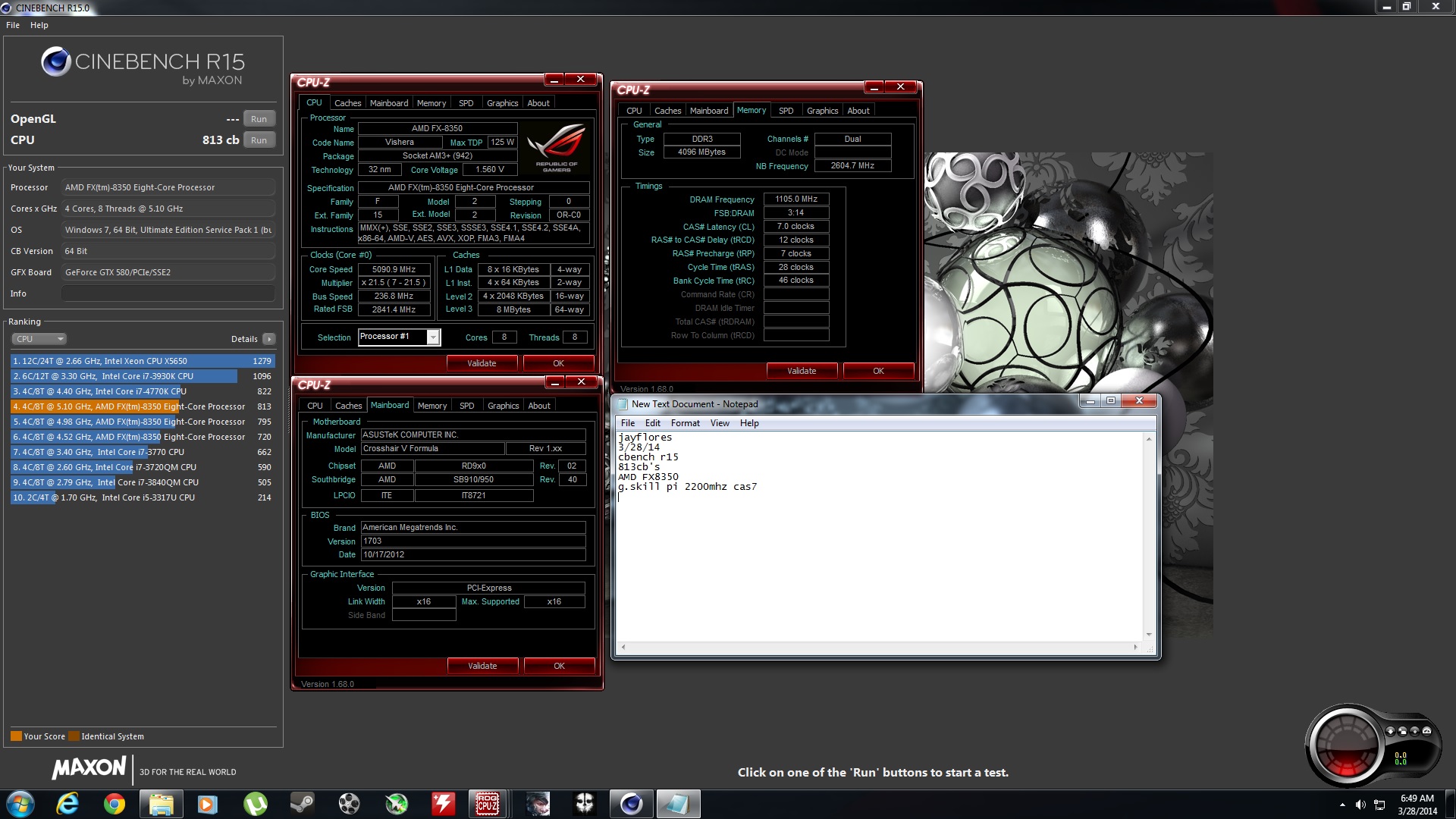This screenshot has height=819, width=1456.
Task: Open the Notepad View menu
Action: coord(720,423)
